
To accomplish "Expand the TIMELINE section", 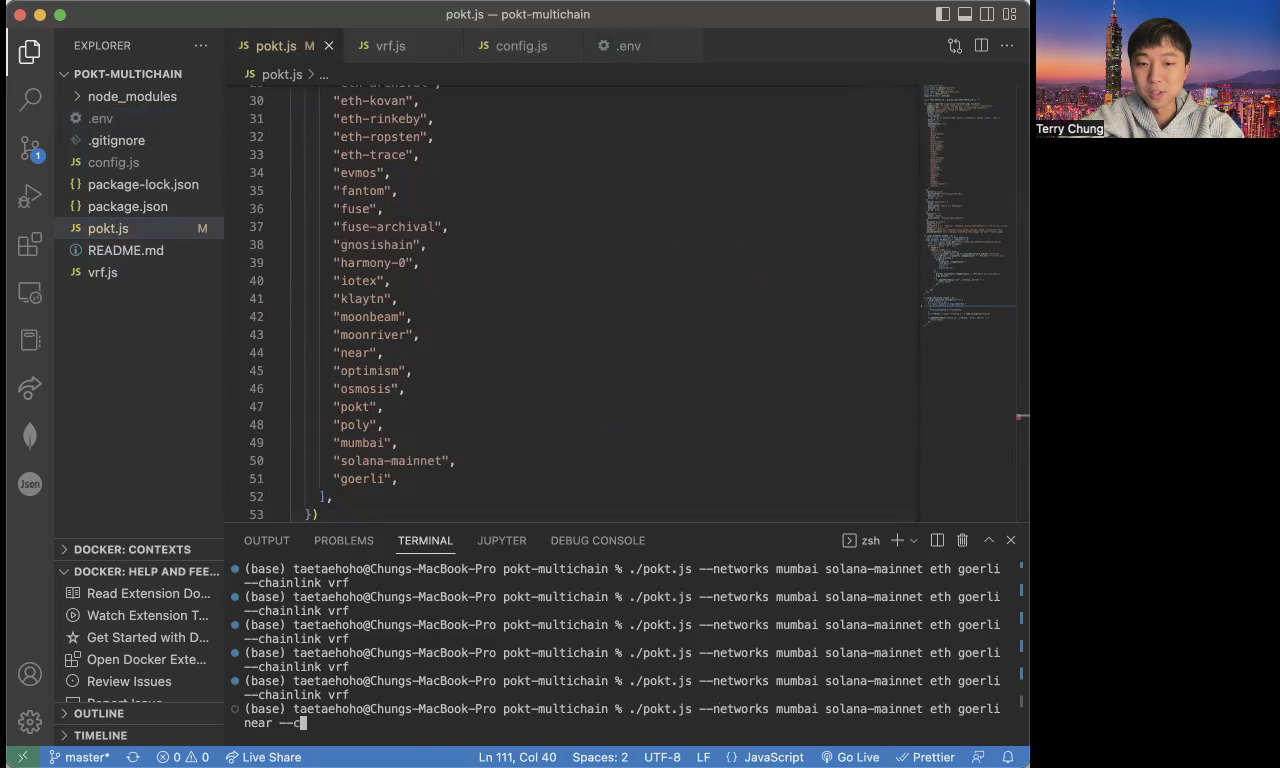I will tap(139, 735).
